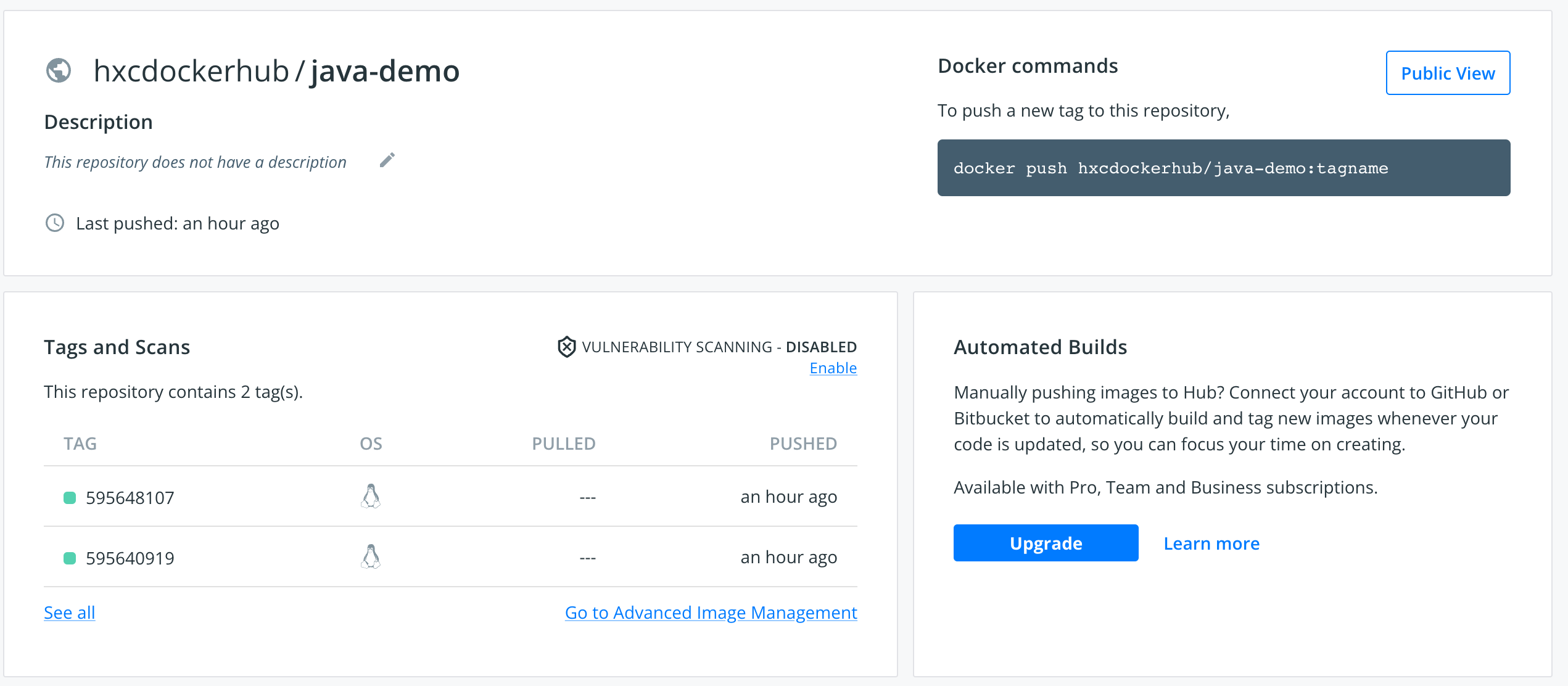This screenshot has width=1568, height=686.
Task: Go to Advanced Image Management
Action: [x=711, y=612]
